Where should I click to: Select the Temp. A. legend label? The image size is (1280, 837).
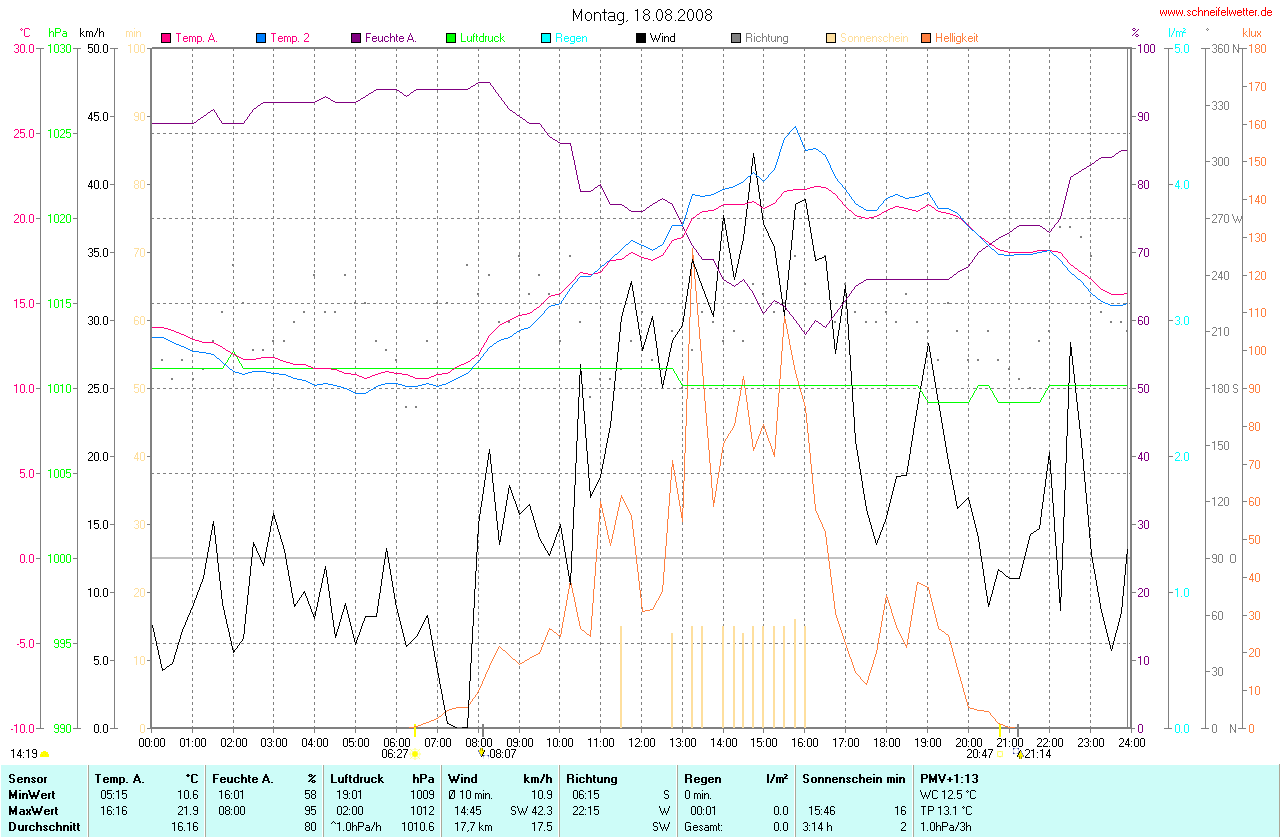196,38
